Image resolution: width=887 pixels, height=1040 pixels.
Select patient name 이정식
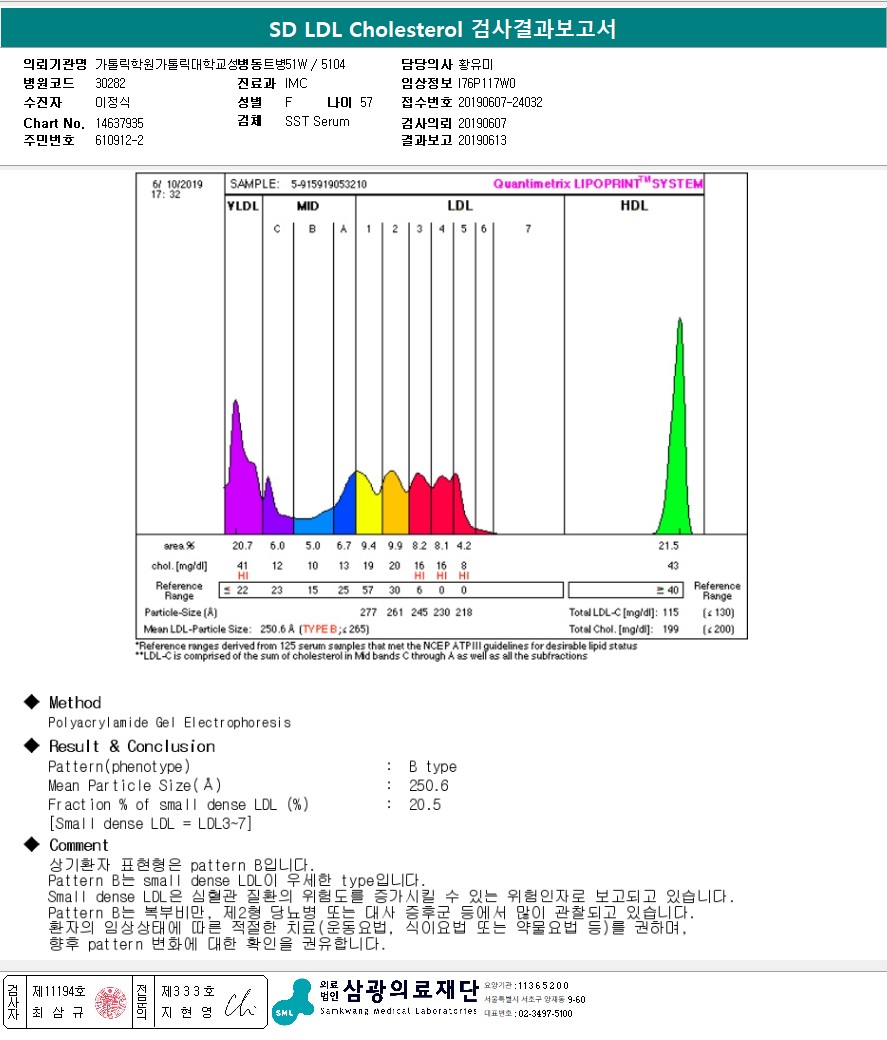tap(113, 103)
